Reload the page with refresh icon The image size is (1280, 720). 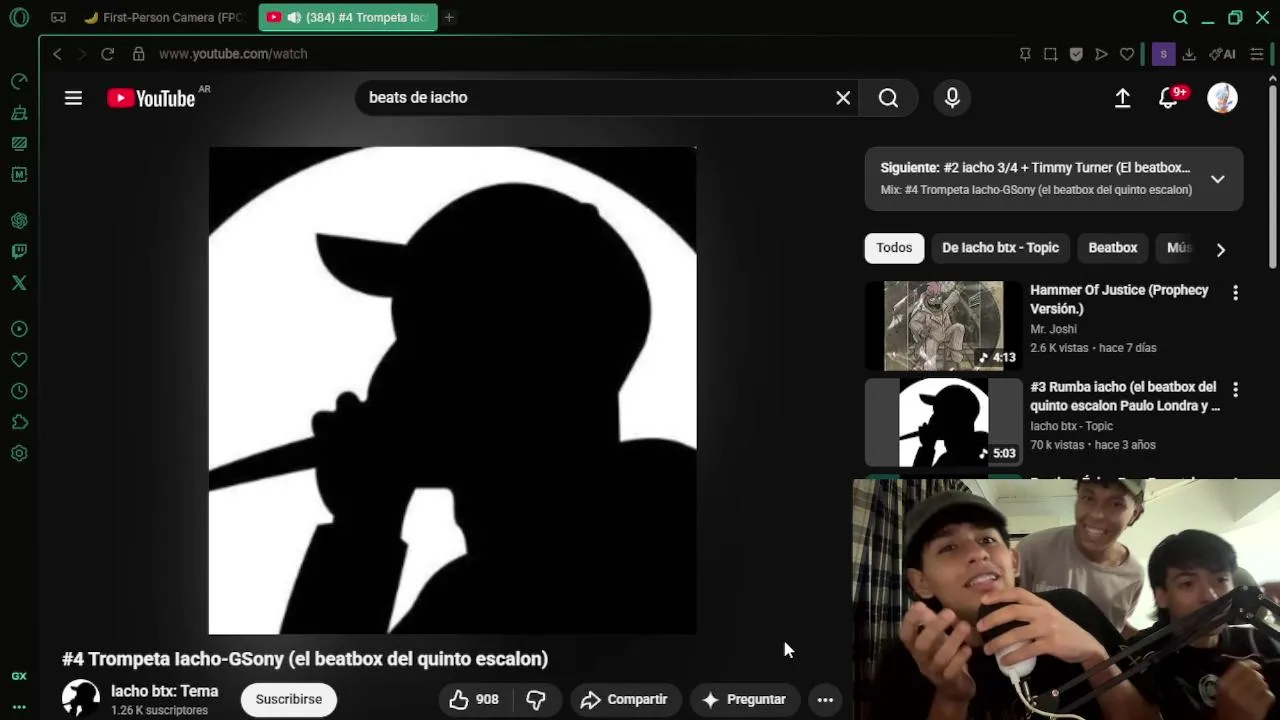pyautogui.click(x=108, y=54)
